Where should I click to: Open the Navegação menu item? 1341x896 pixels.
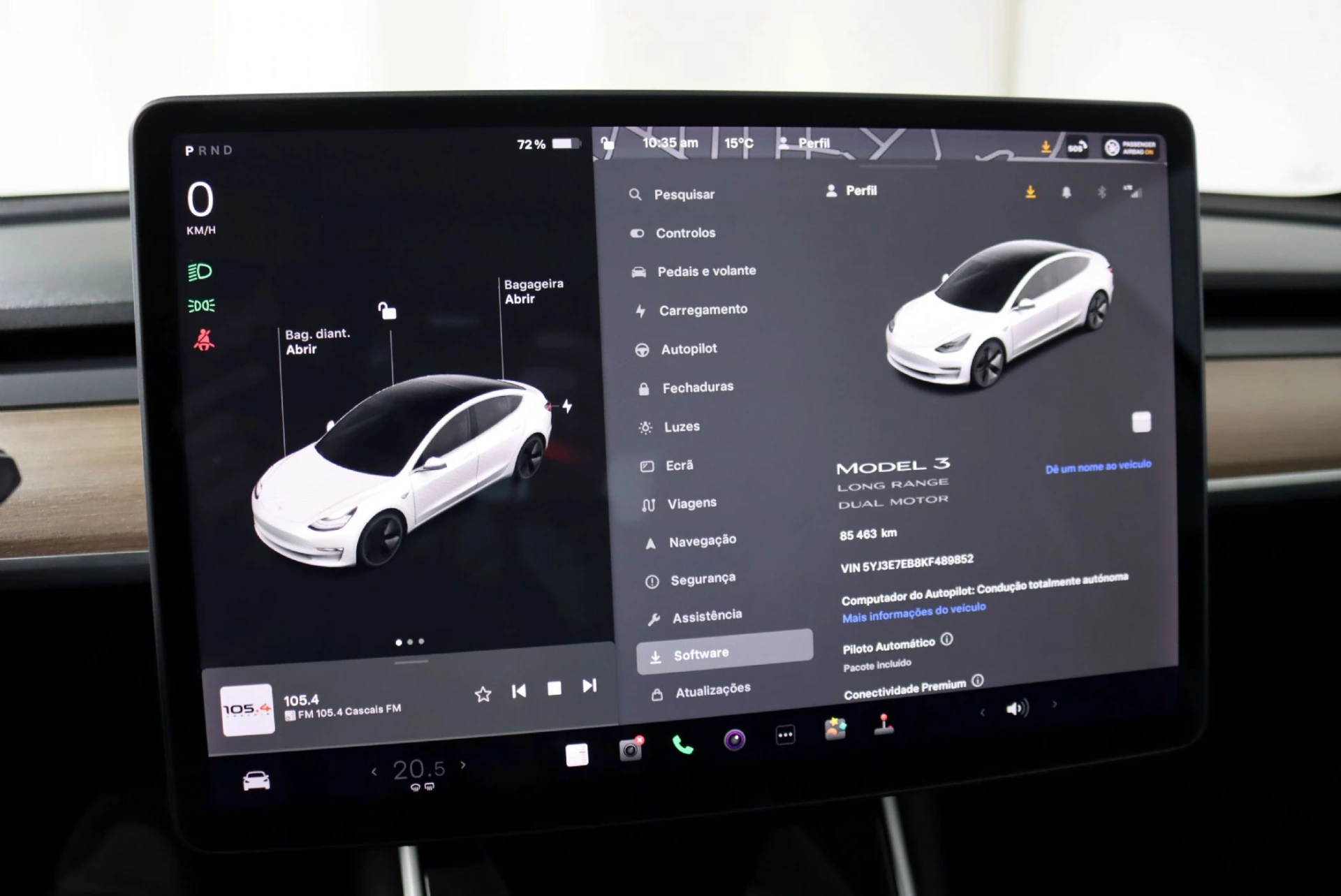click(x=691, y=541)
